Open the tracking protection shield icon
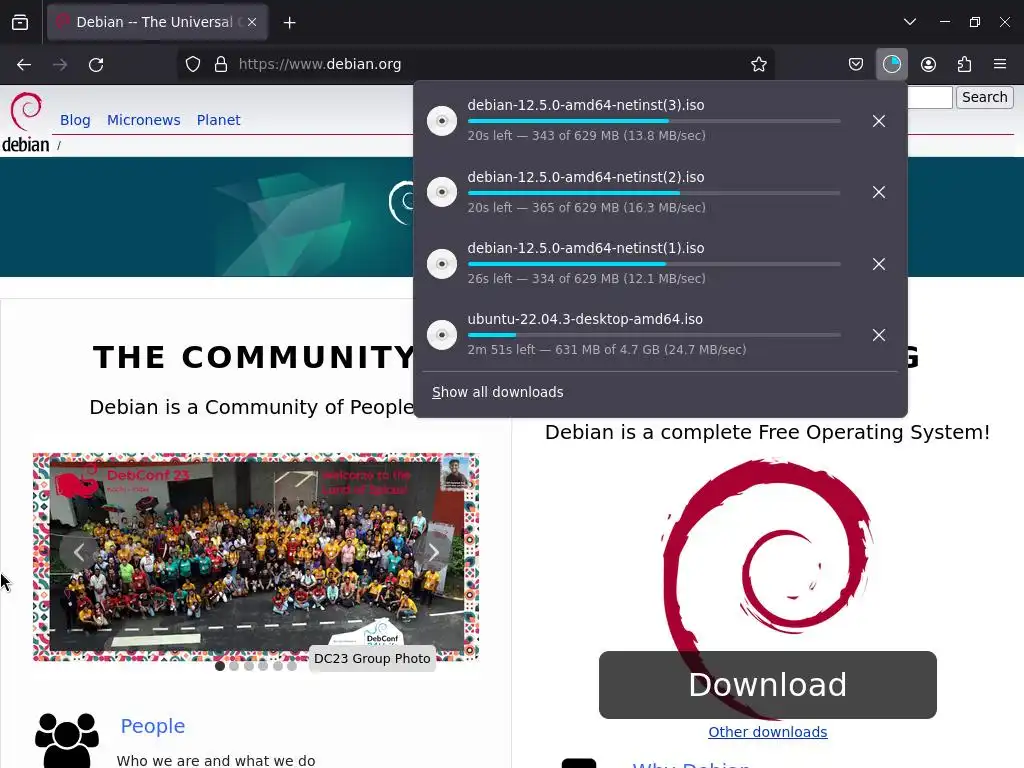This screenshot has height=768, width=1024. 193,64
